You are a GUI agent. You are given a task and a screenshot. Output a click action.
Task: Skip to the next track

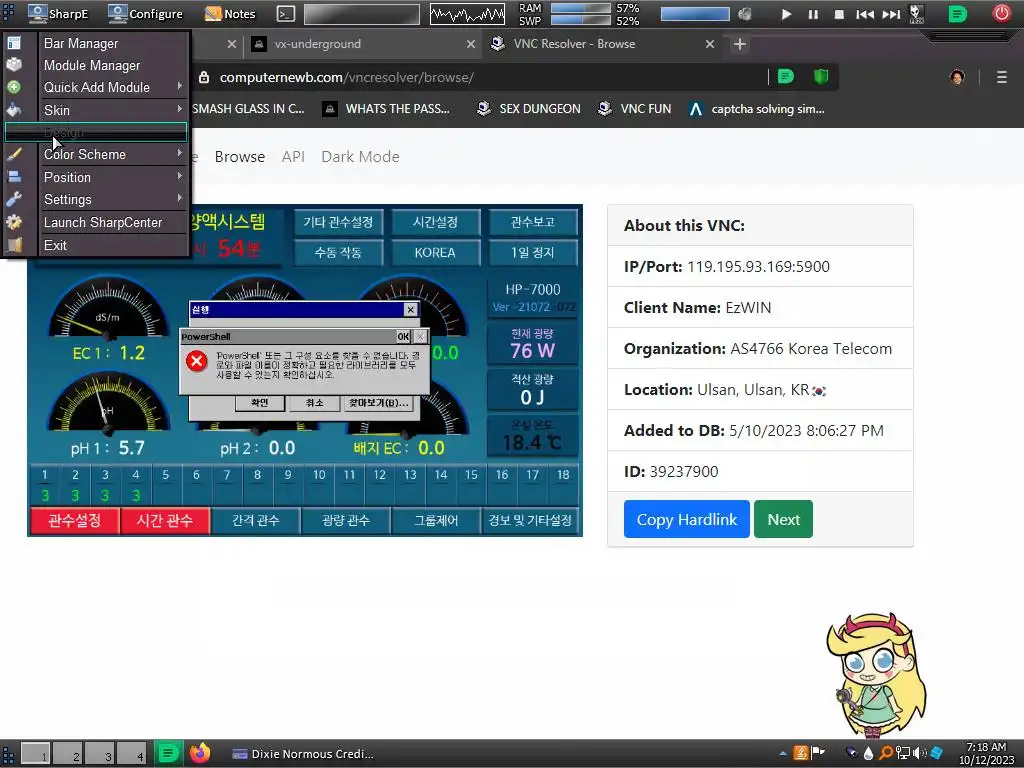coord(891,14)
